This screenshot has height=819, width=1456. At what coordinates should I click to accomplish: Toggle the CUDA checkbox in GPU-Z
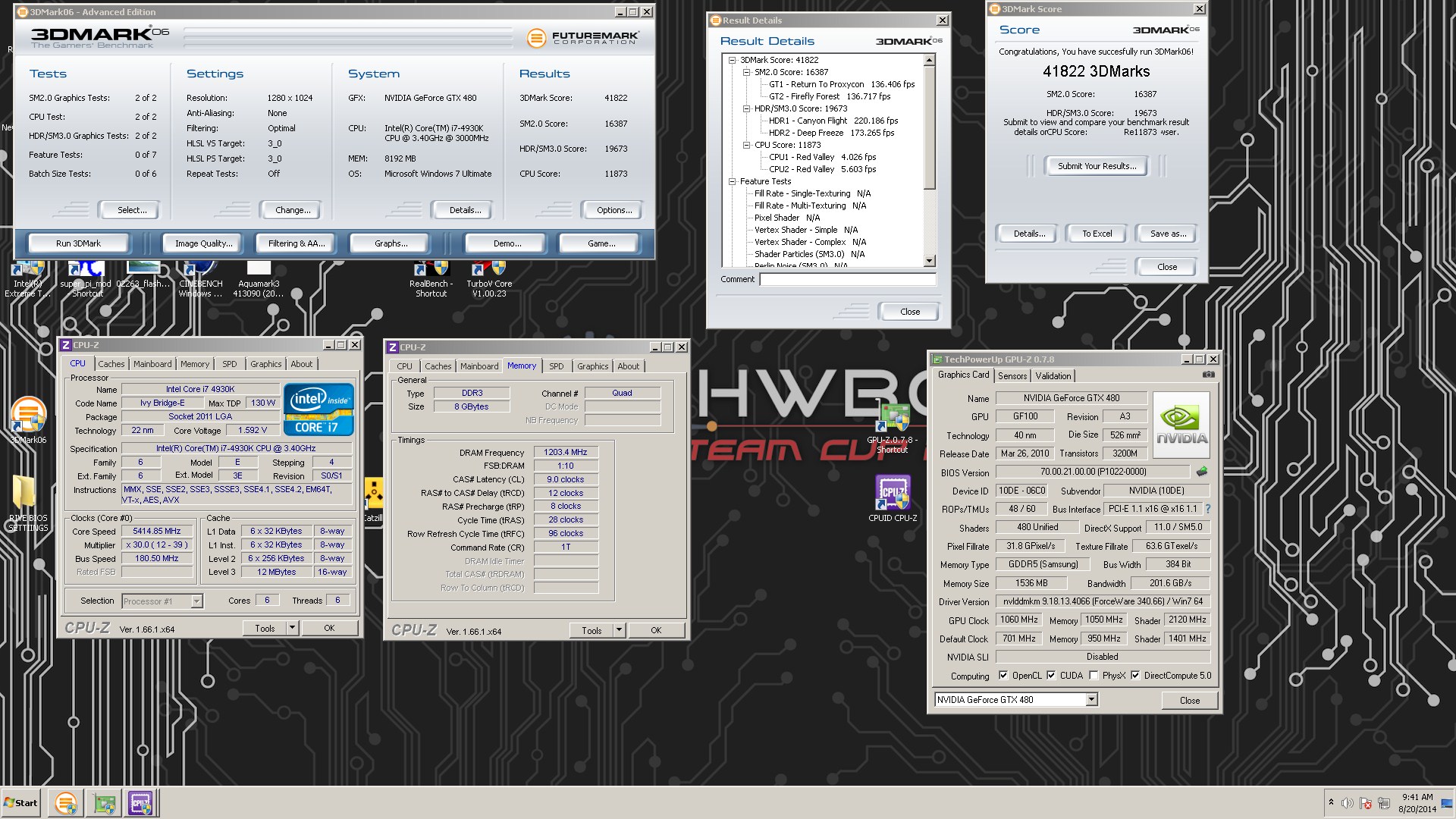point(1051,676)
